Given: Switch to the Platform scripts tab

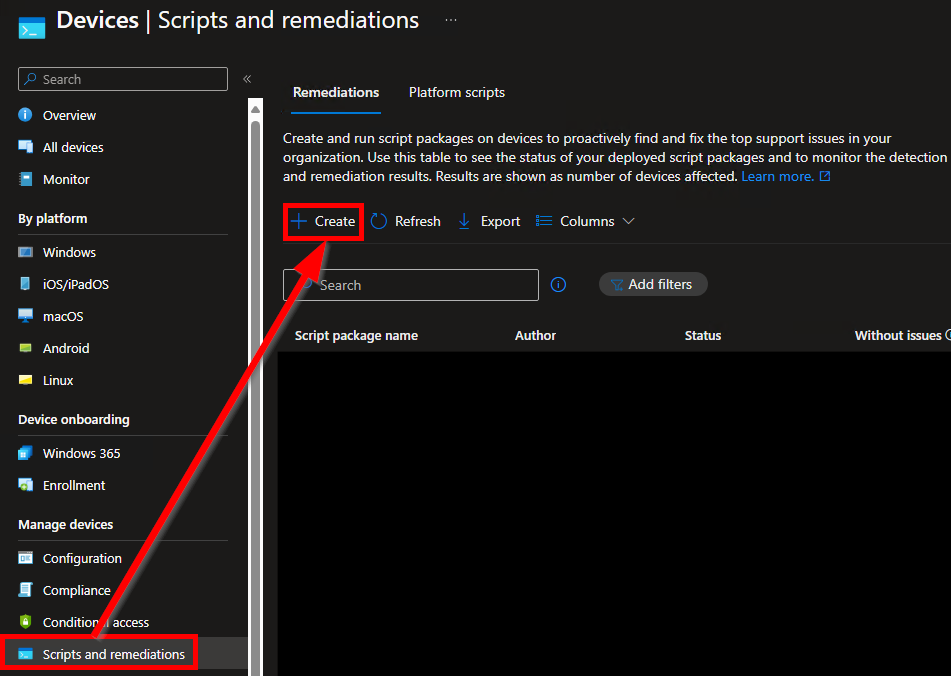Looking at the screenshot, I should click(x=456, y=92).
